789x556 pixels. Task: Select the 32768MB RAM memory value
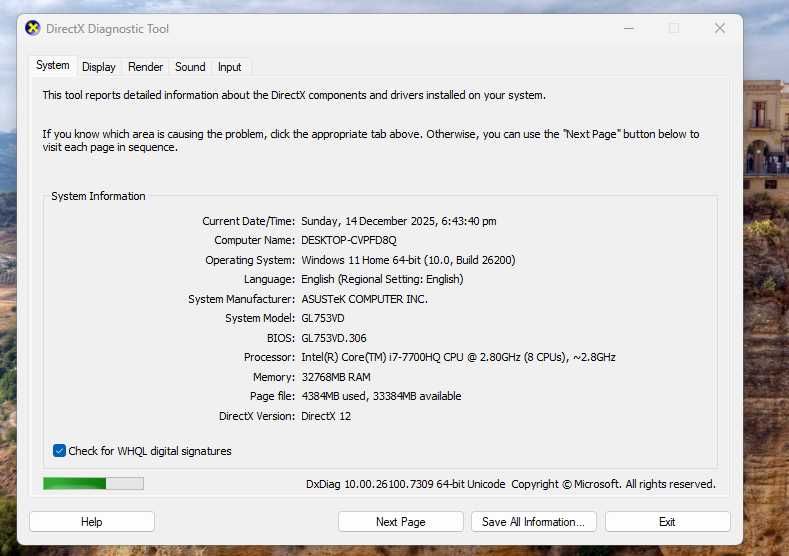click(x=336, y=377)
